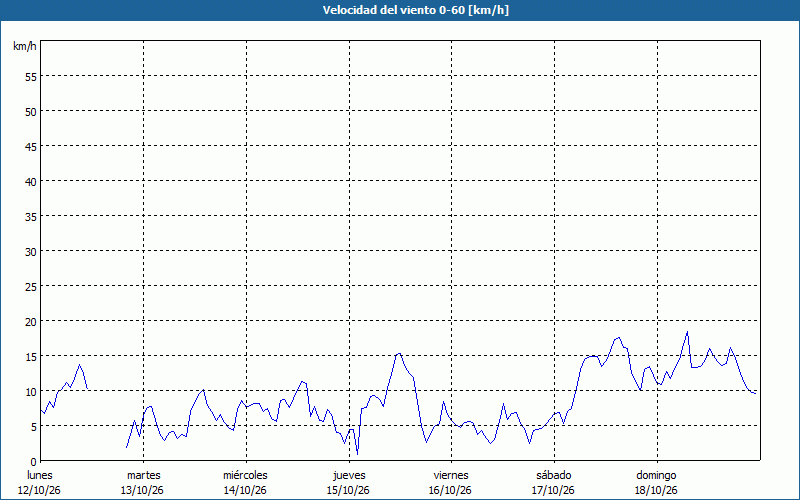Select the date '16/10/26'
800x500 pixels.
(450, 490)
